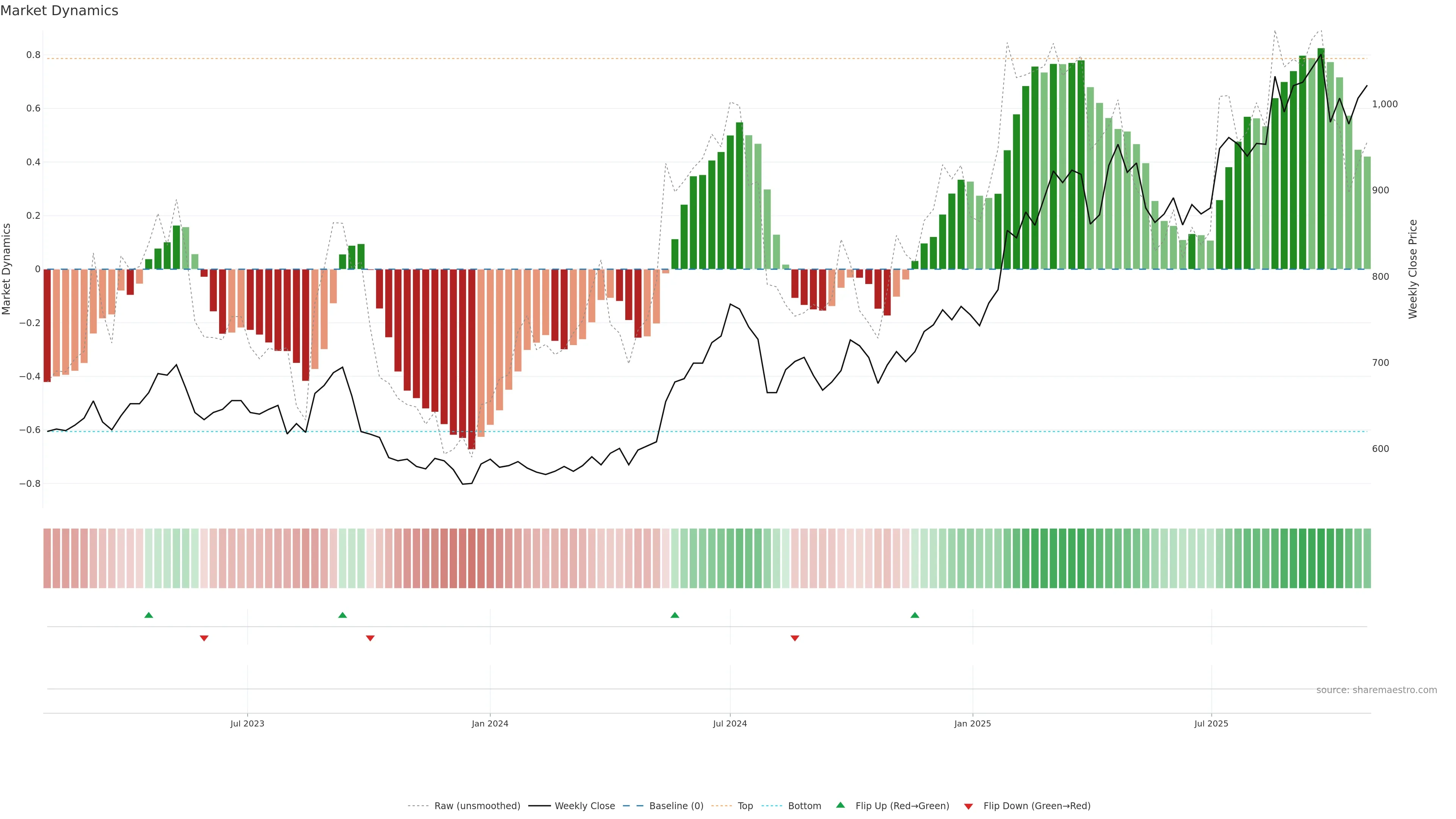The image size is (1456, 819).
Task: Click the last red flip-down triangle marker
Action: click(795, 638)
